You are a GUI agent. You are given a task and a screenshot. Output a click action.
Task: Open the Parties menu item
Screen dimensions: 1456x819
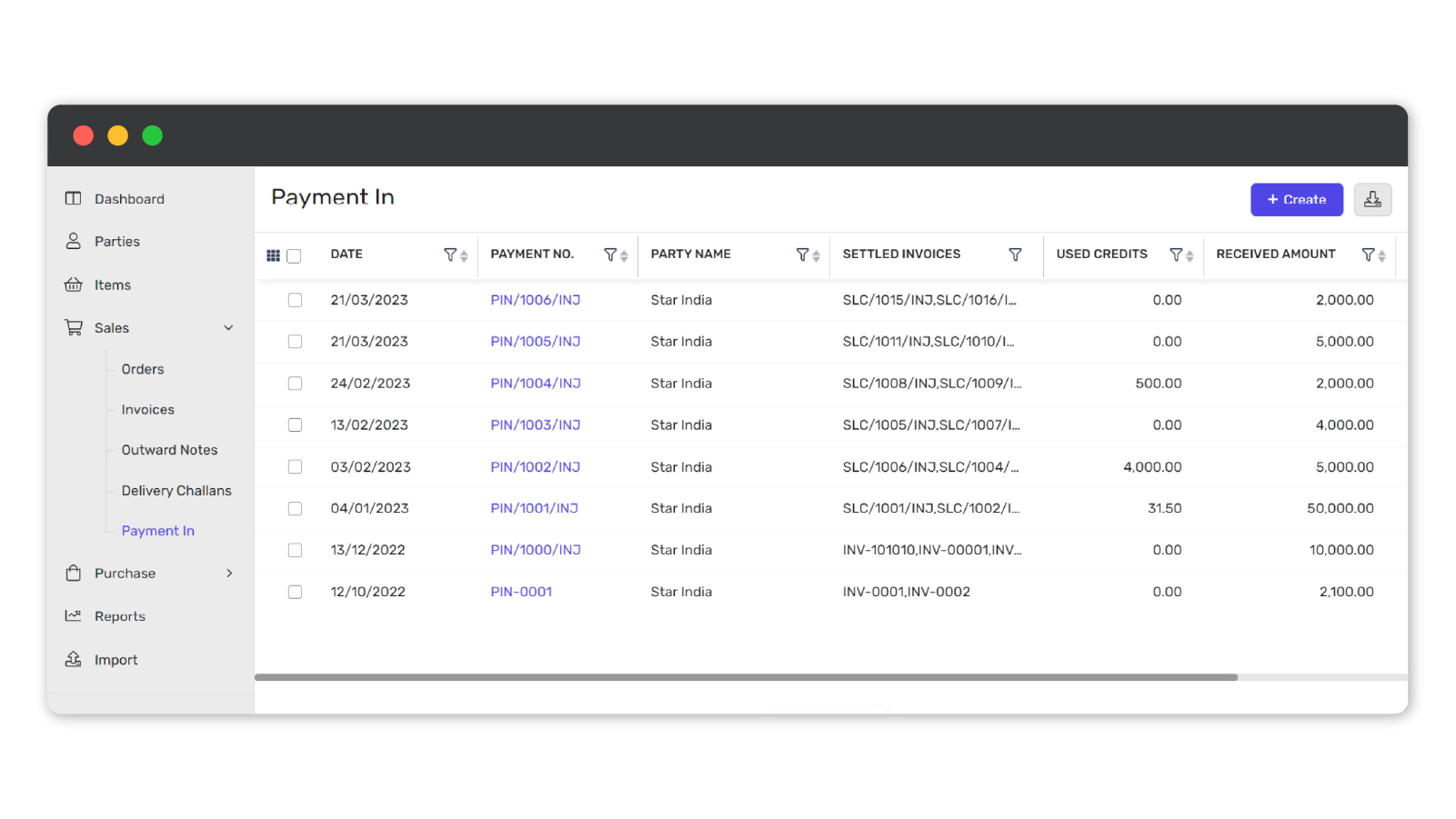pos(117,242)
